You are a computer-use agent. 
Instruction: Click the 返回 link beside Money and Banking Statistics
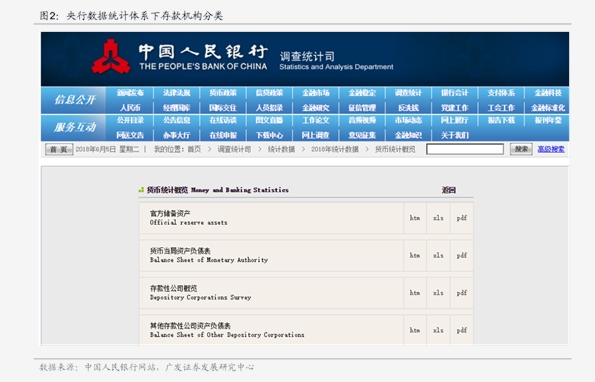click(x=449, y=190)
